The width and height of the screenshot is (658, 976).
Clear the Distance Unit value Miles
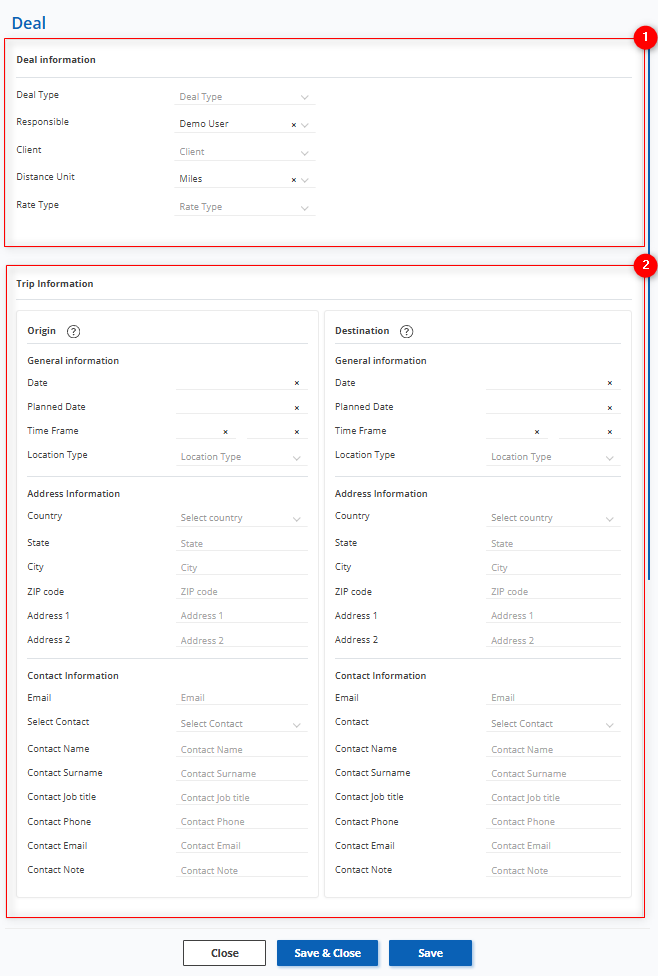click(293, 180)
